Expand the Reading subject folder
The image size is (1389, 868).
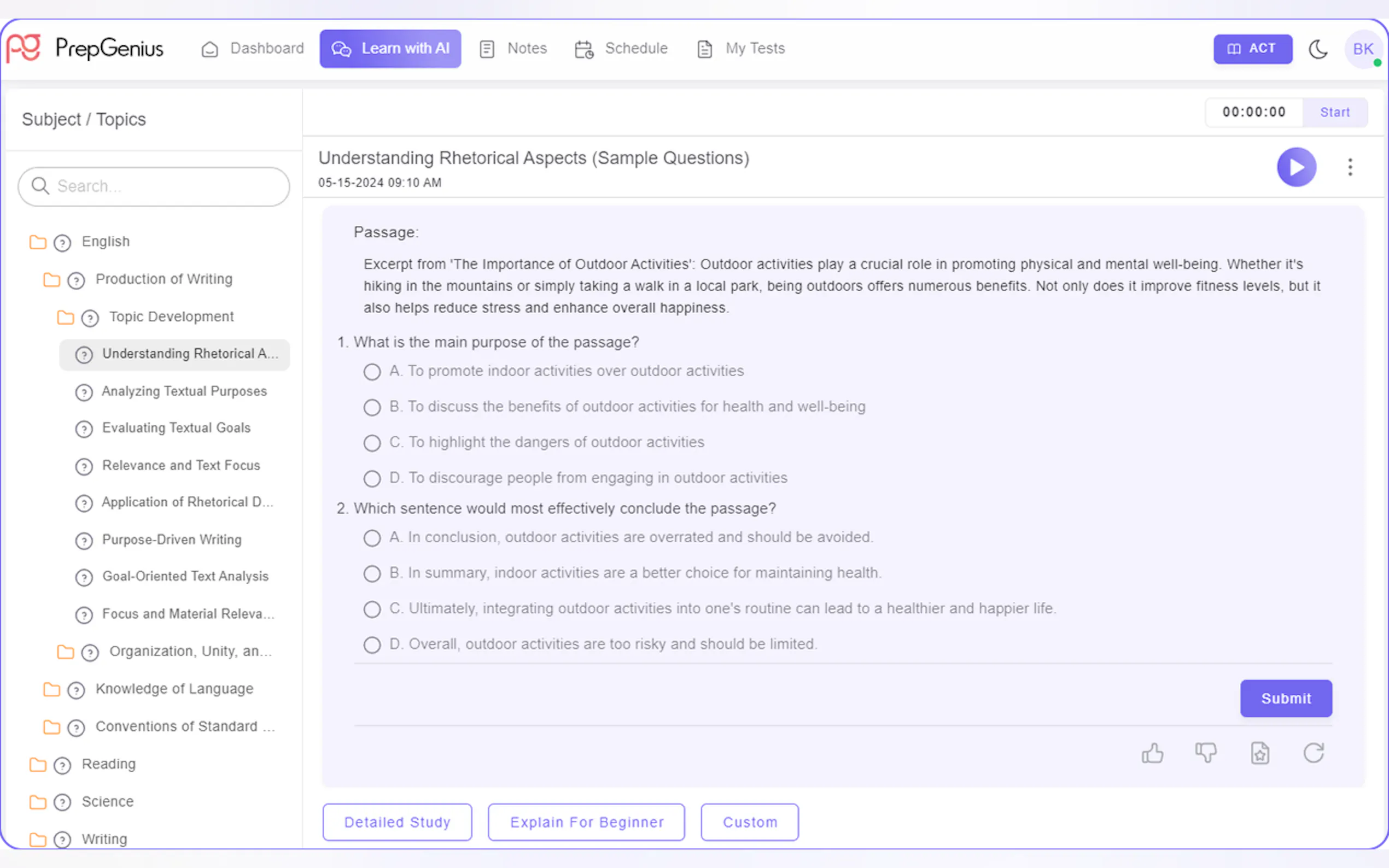(x=38, y=764)
